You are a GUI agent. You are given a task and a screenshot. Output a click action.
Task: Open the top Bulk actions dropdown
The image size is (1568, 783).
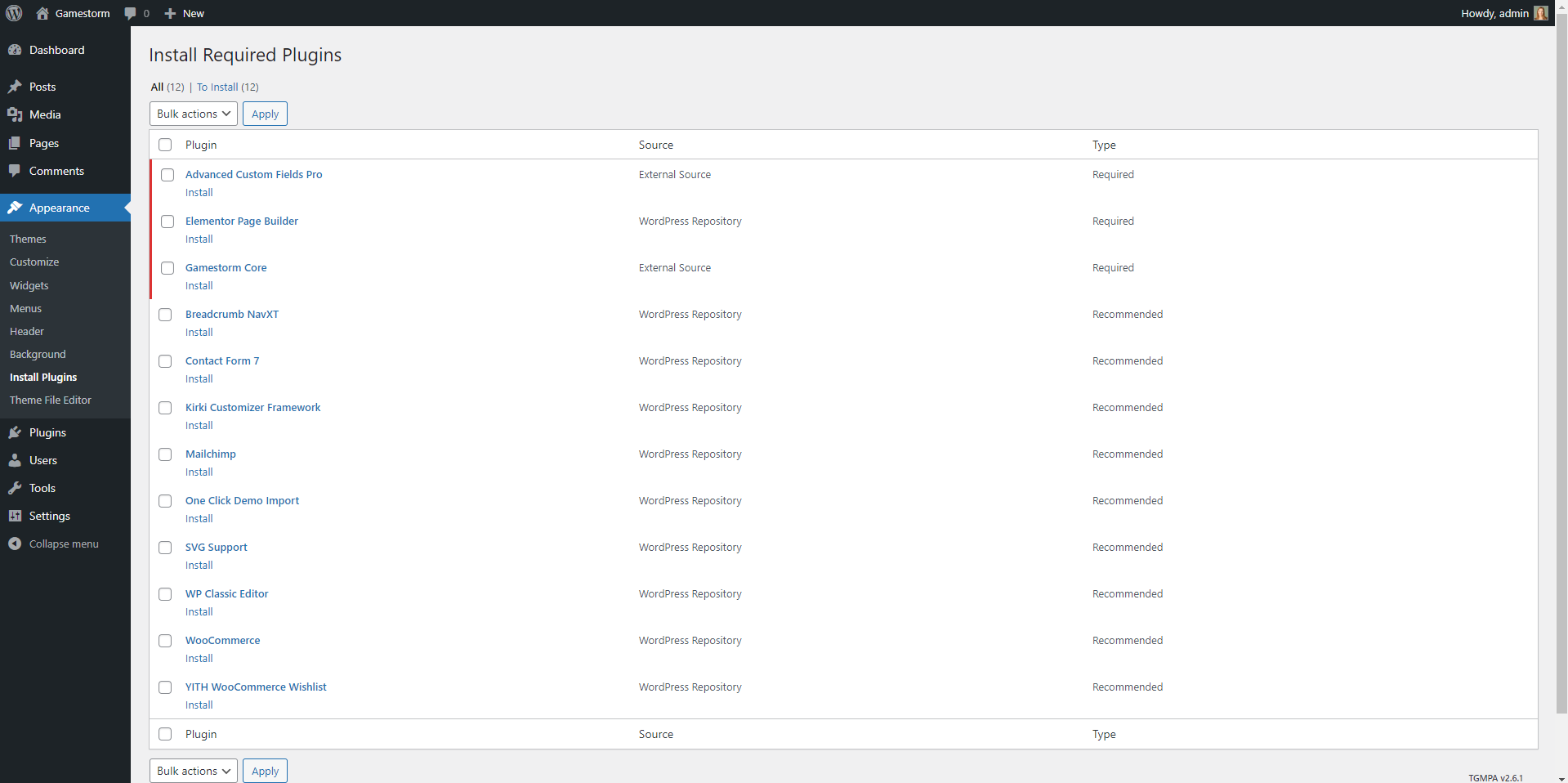pos(194,114)
